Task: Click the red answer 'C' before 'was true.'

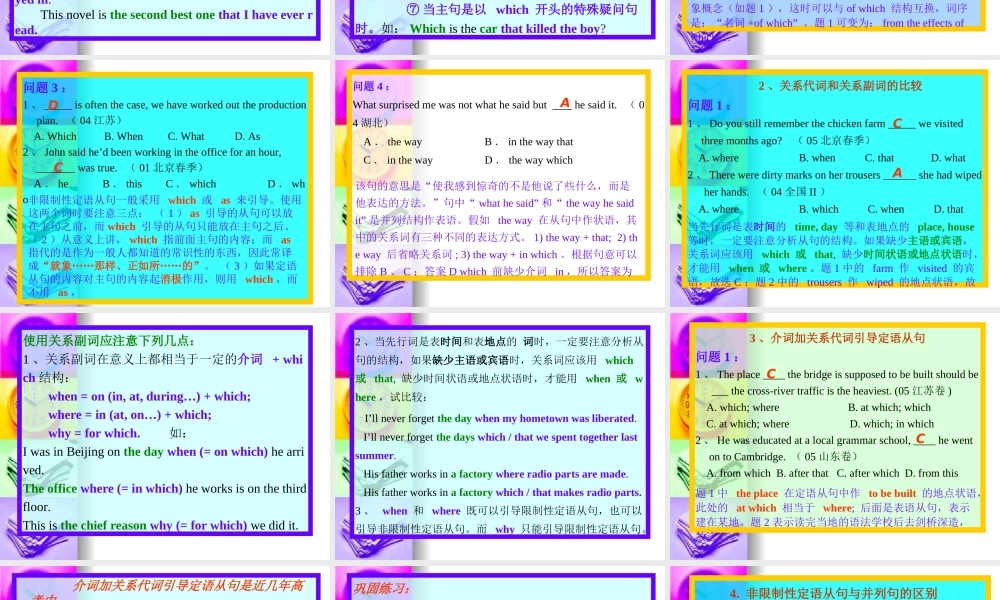Action: pyautogui.click(x=58, y=167)
